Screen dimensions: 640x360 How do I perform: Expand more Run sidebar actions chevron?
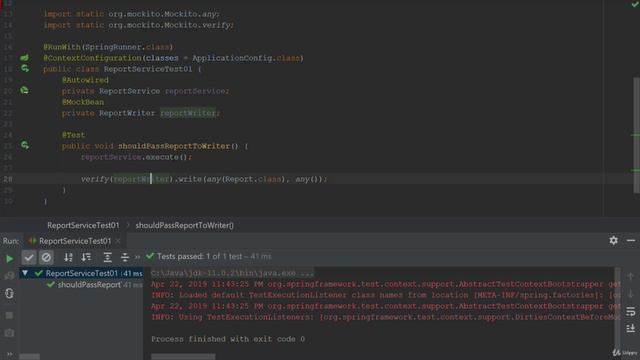pyautogui.click(x=9, y=354)
